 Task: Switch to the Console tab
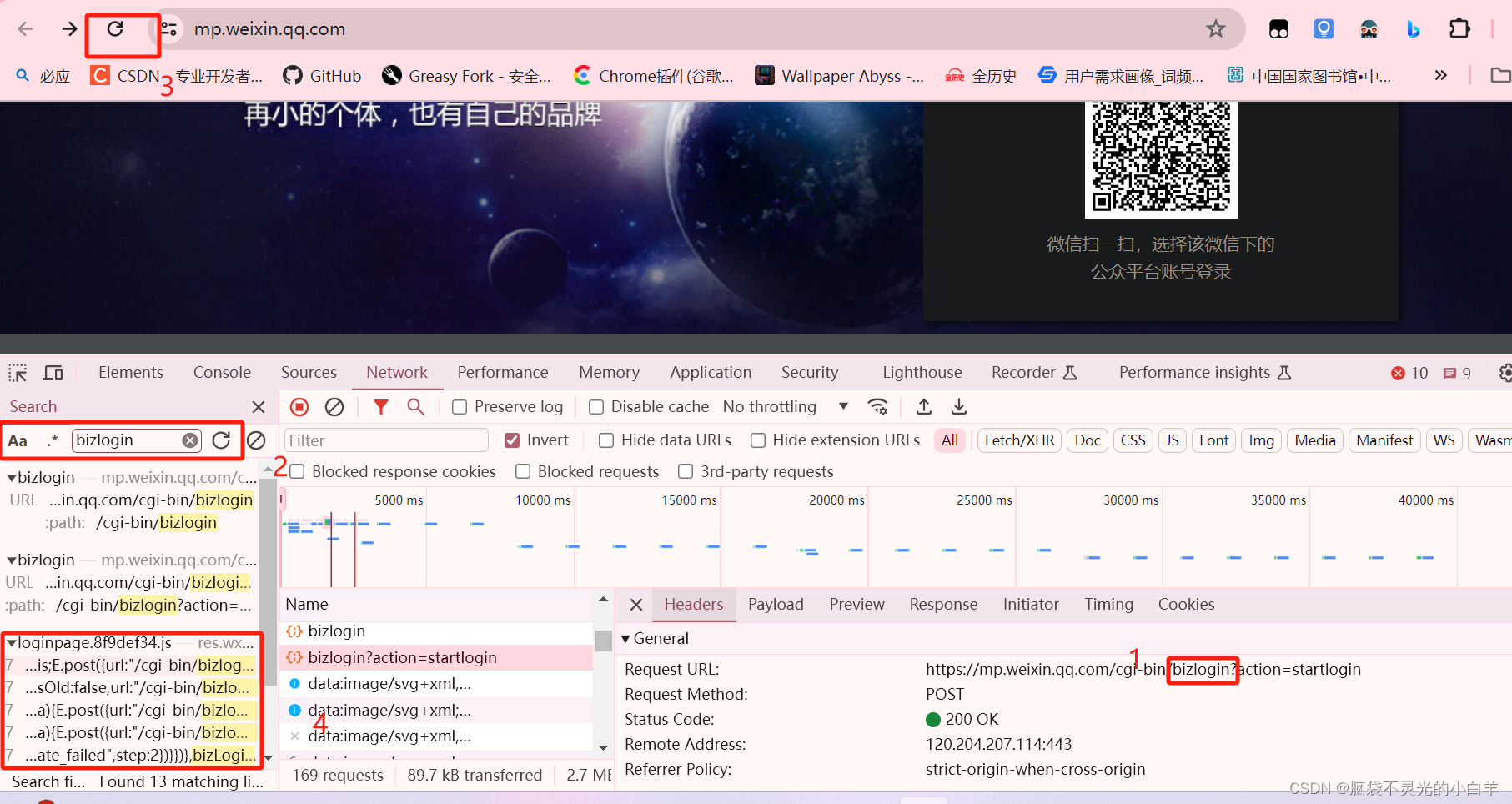click(222, 373)
